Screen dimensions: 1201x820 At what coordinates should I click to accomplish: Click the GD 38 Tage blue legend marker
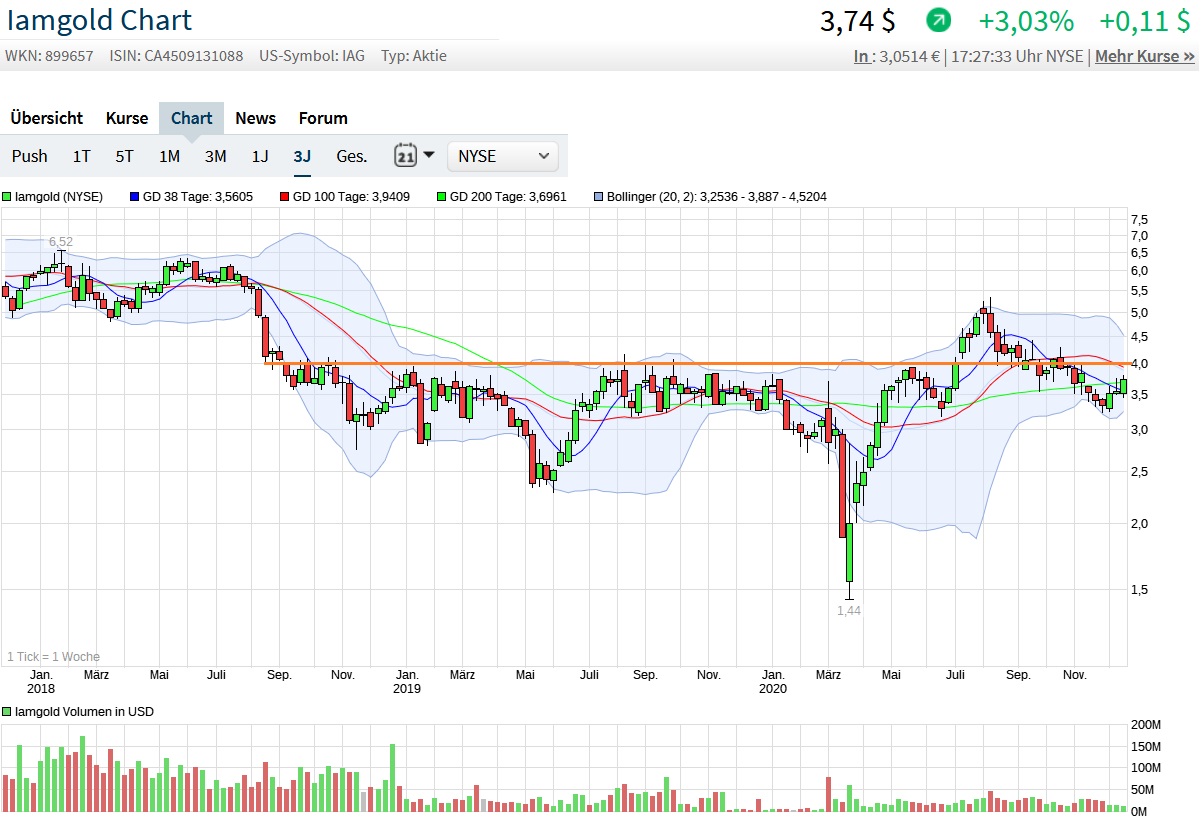136,197
